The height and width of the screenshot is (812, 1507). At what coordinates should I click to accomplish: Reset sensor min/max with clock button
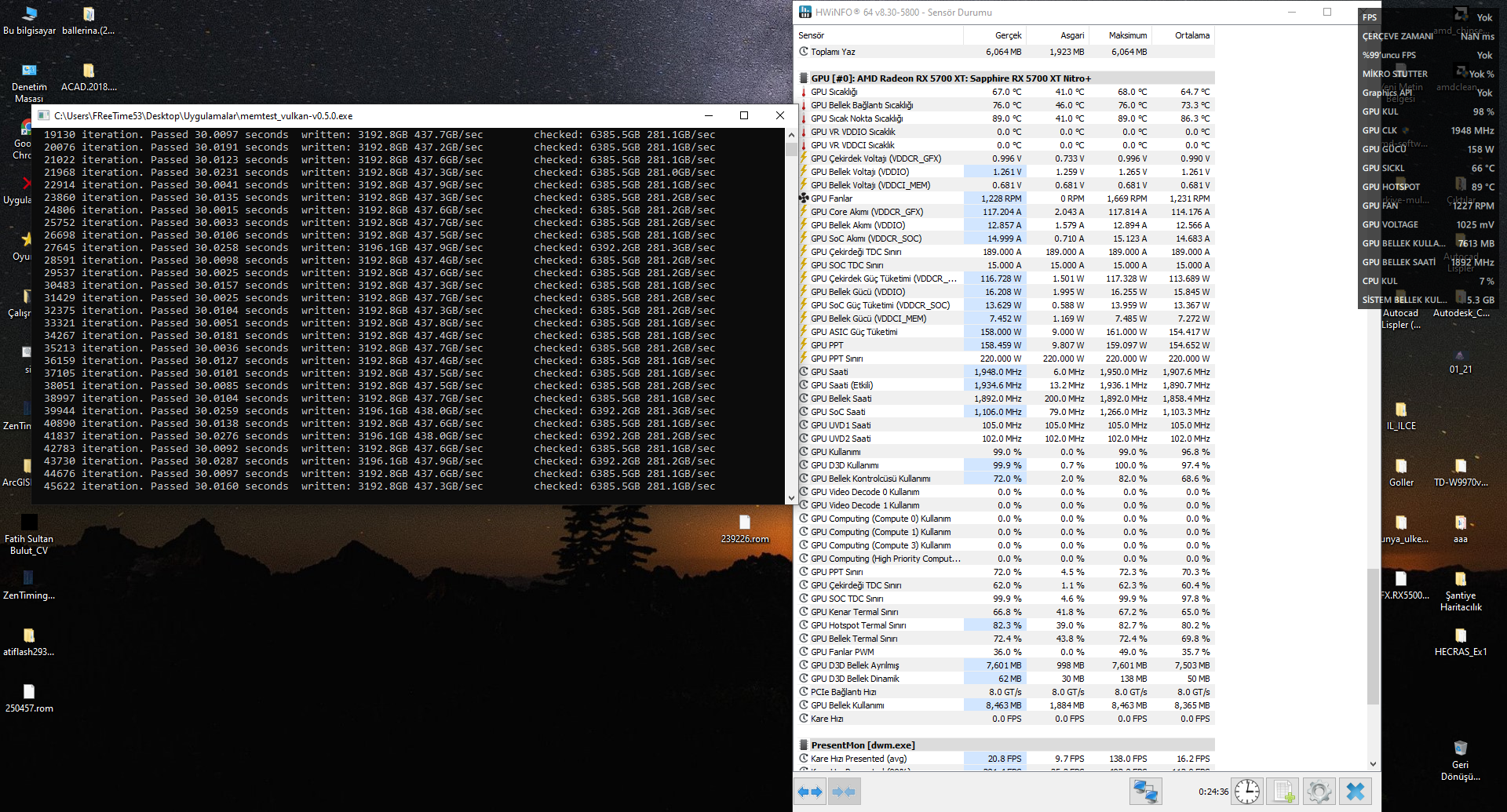(1247, 792)
